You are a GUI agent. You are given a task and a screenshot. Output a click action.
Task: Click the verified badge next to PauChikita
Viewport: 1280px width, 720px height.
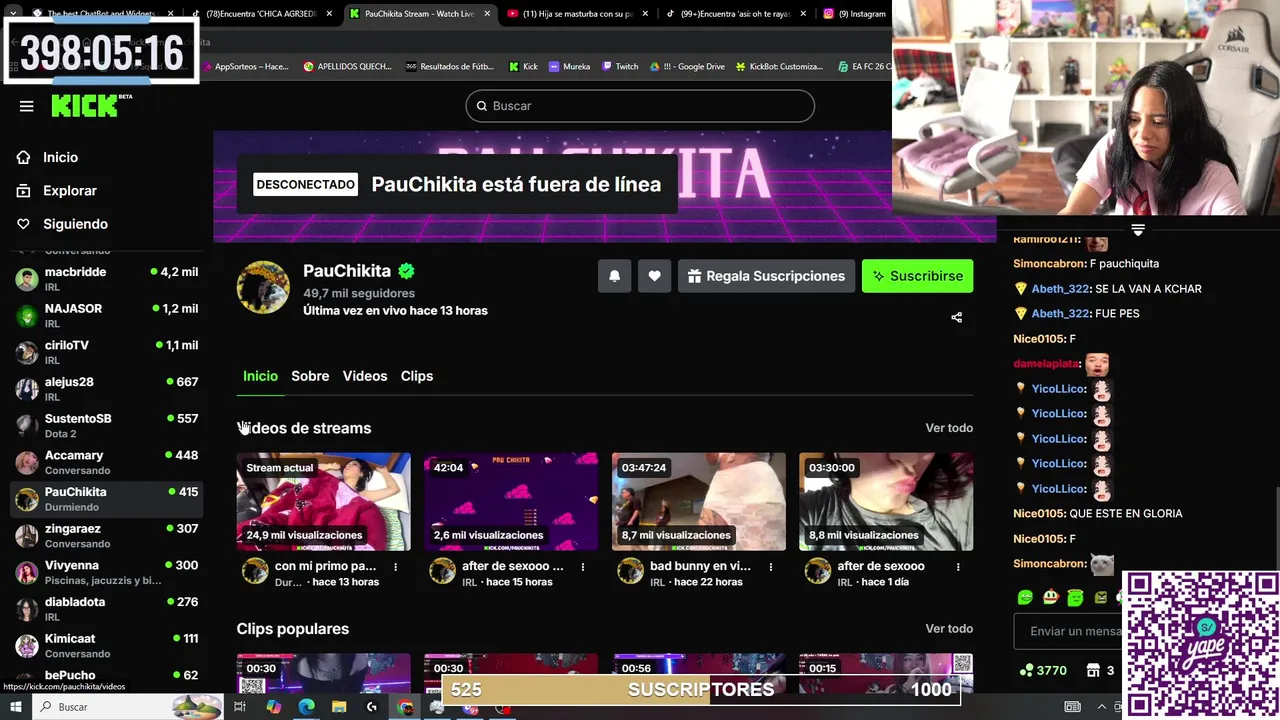(x=406, y=271)
